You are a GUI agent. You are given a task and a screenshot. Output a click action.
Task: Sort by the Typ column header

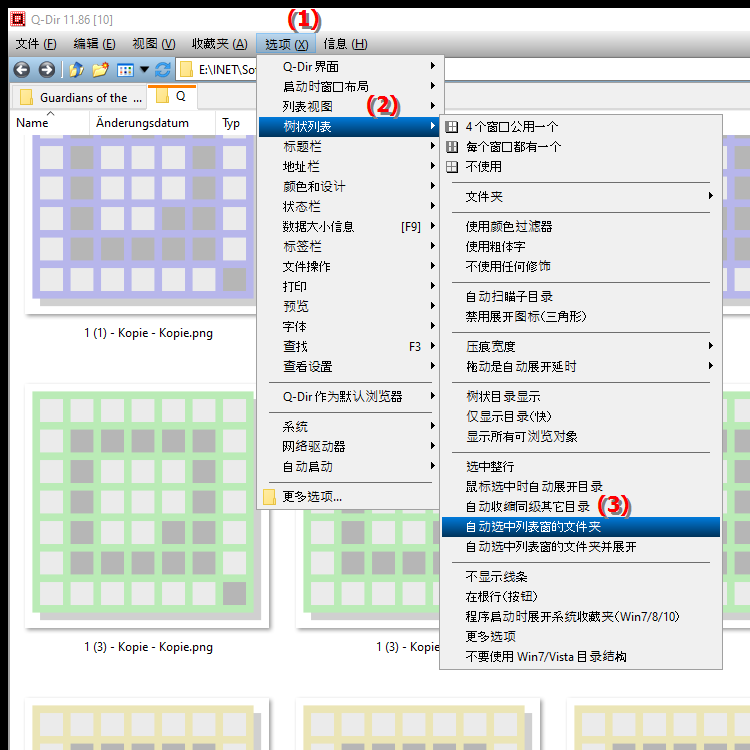click(236, 123)
